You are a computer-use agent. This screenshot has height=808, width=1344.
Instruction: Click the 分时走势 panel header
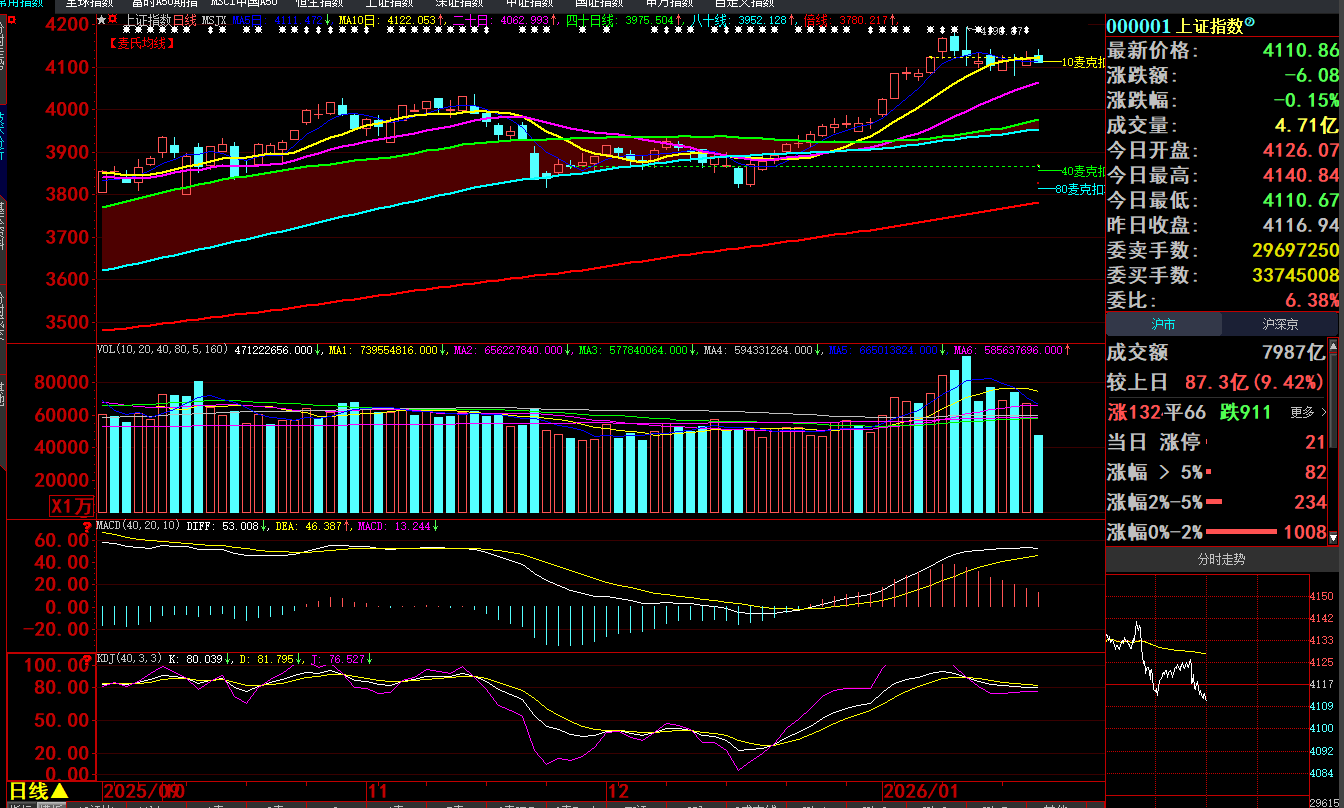pyautogui.click(x=1221, y=560)
